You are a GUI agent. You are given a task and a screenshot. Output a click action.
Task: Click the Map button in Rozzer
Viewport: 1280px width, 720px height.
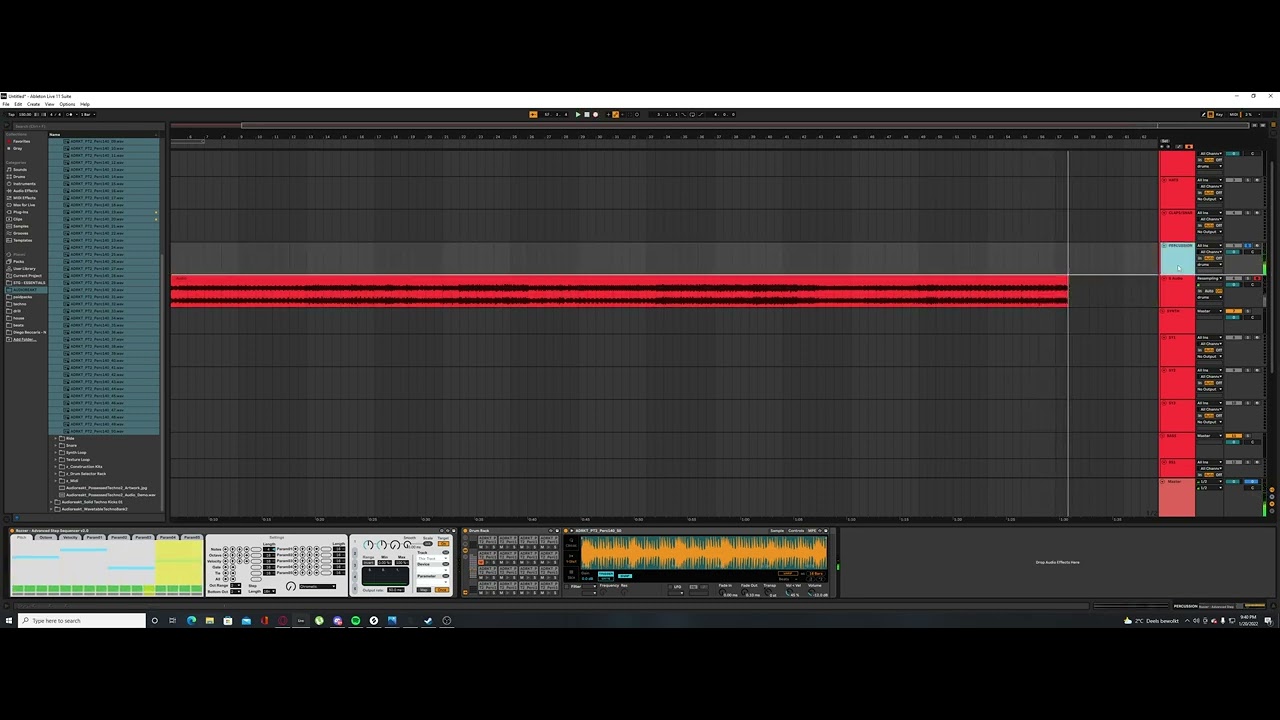[x=424, y=590]
